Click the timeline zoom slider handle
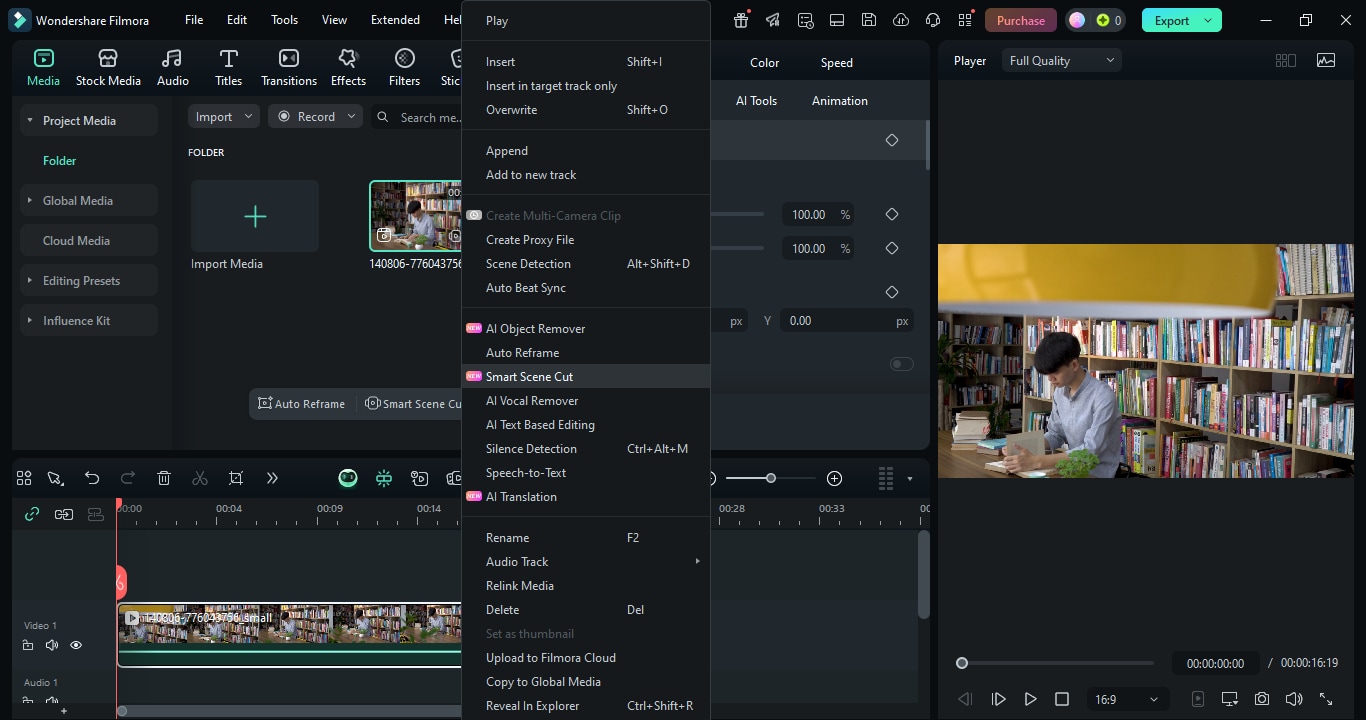 pyautogui.click(x=771, y=479)
